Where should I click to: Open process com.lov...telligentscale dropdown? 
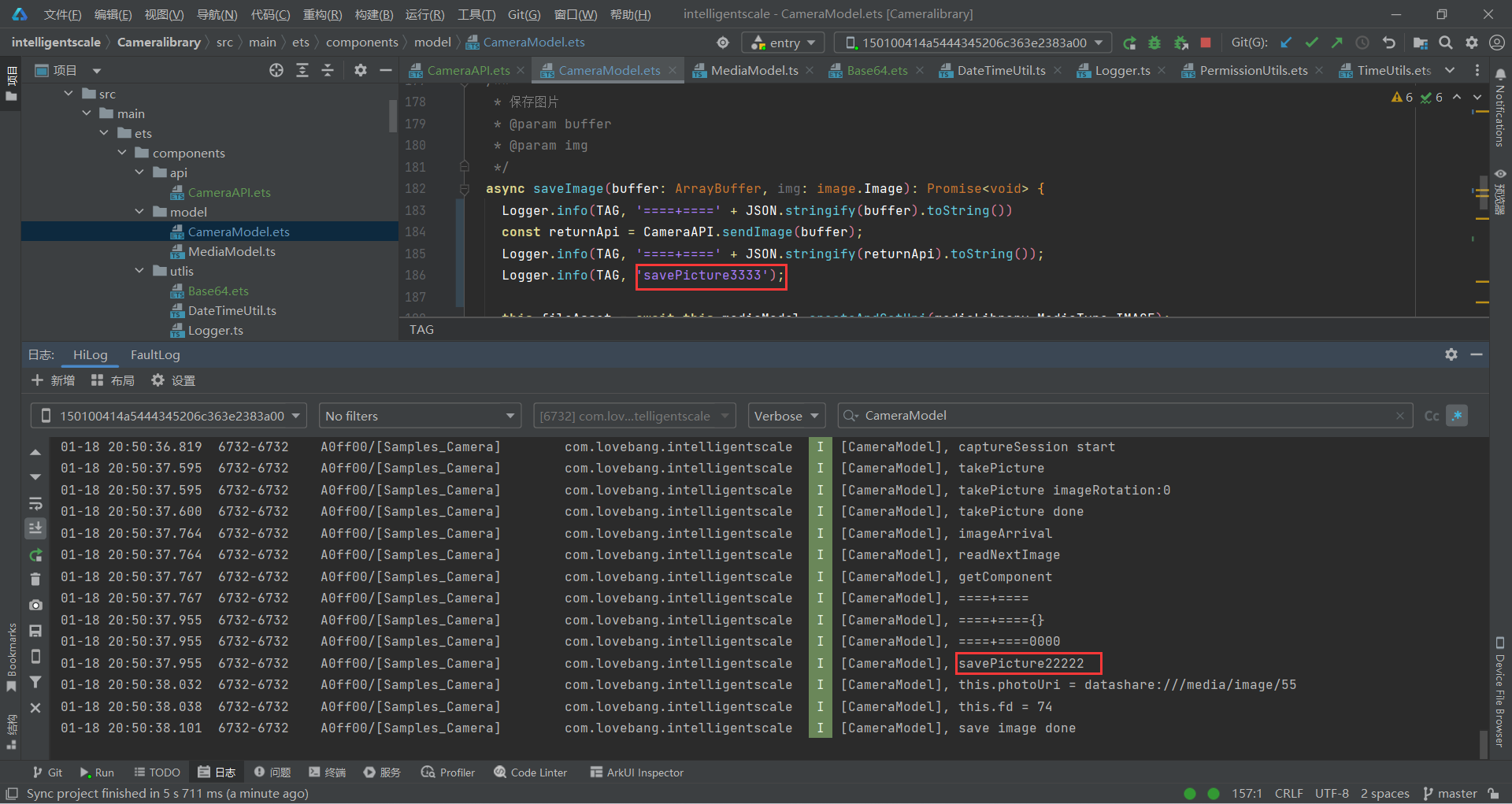click(635, 416)
